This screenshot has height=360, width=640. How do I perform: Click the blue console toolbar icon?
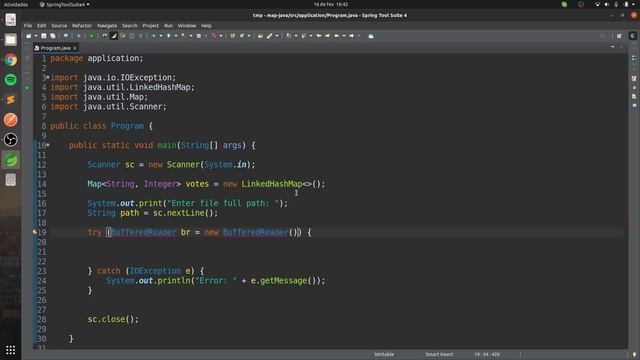point(66,36)
